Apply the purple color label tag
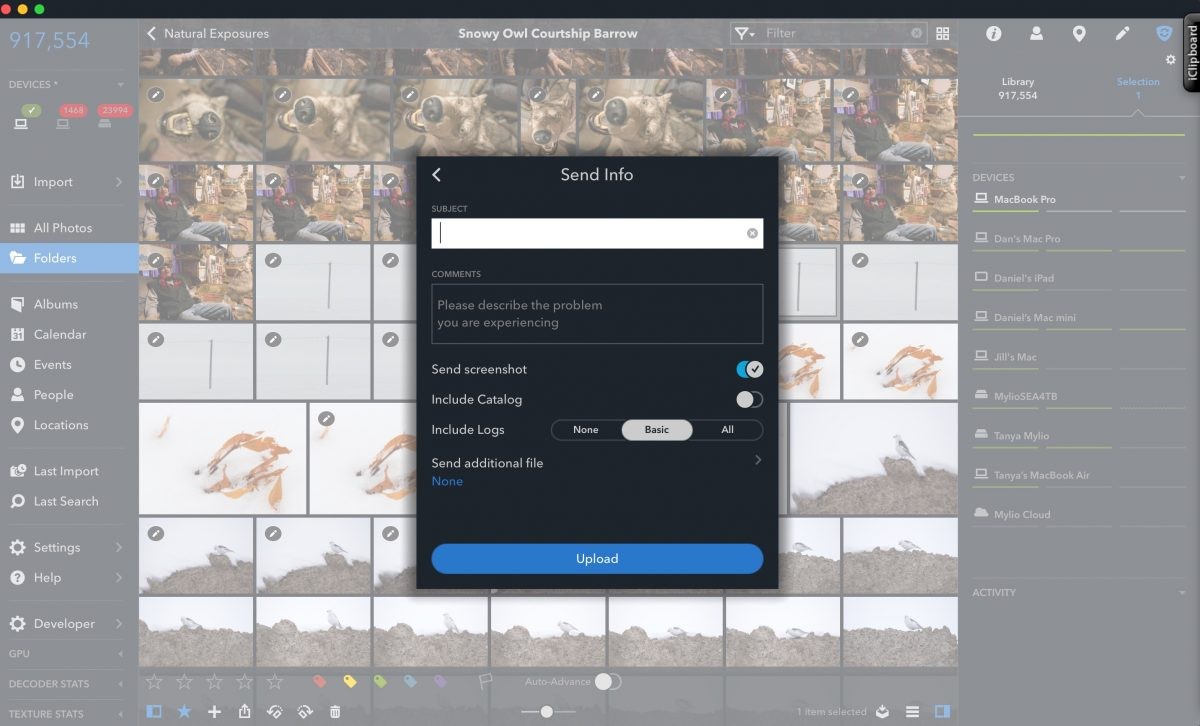1200x726 pixels. coord(440,681)
